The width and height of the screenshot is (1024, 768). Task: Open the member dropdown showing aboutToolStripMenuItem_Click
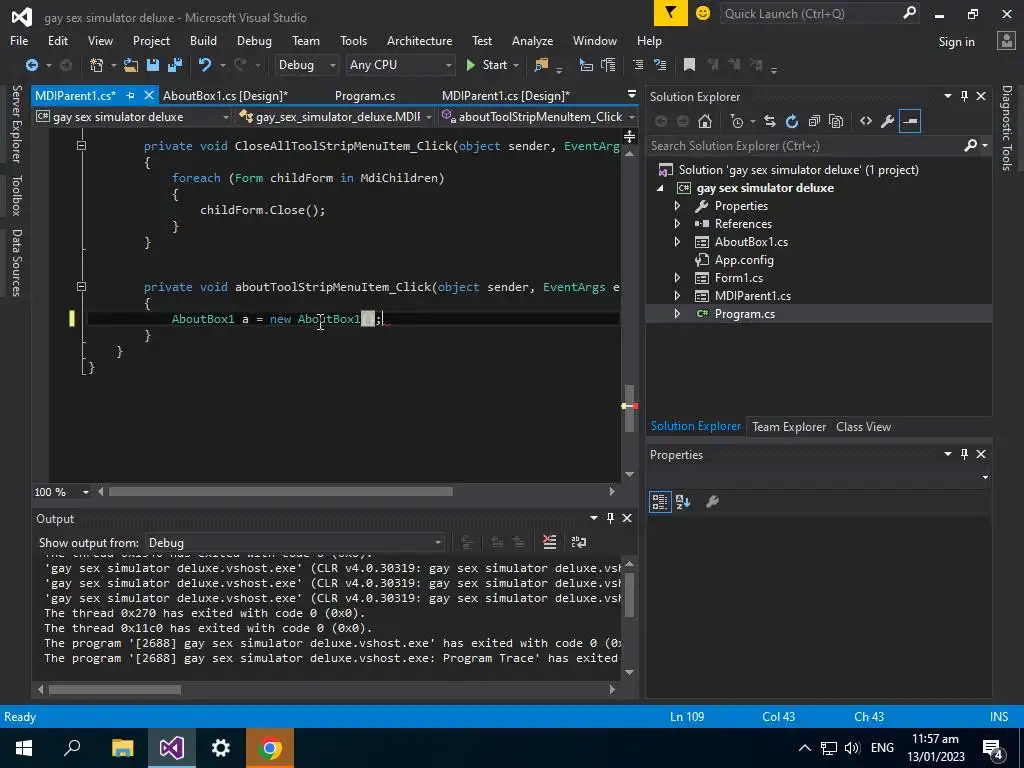click(x=537, y=117)
